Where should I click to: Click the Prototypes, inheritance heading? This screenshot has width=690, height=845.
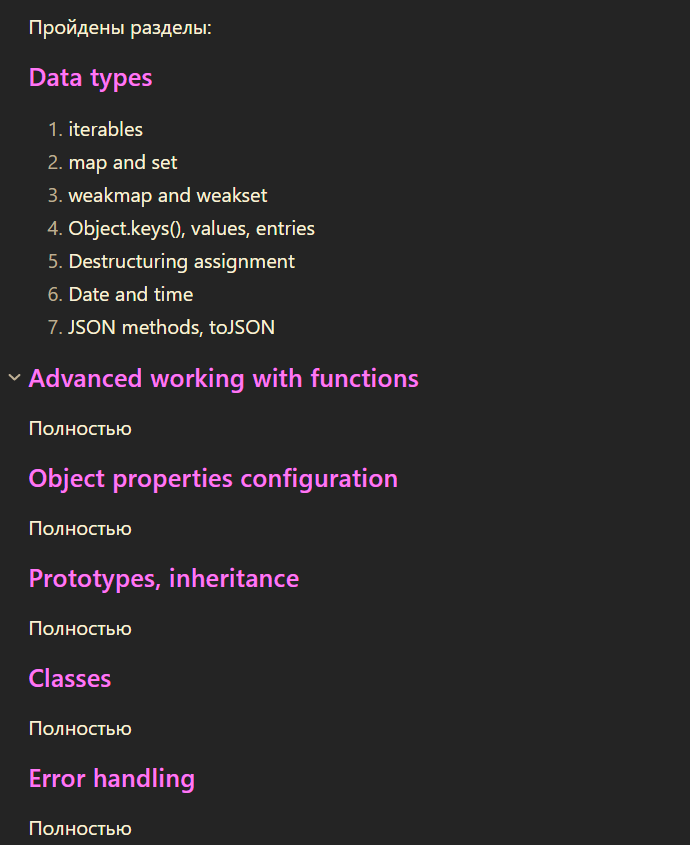tap(164, 579)
